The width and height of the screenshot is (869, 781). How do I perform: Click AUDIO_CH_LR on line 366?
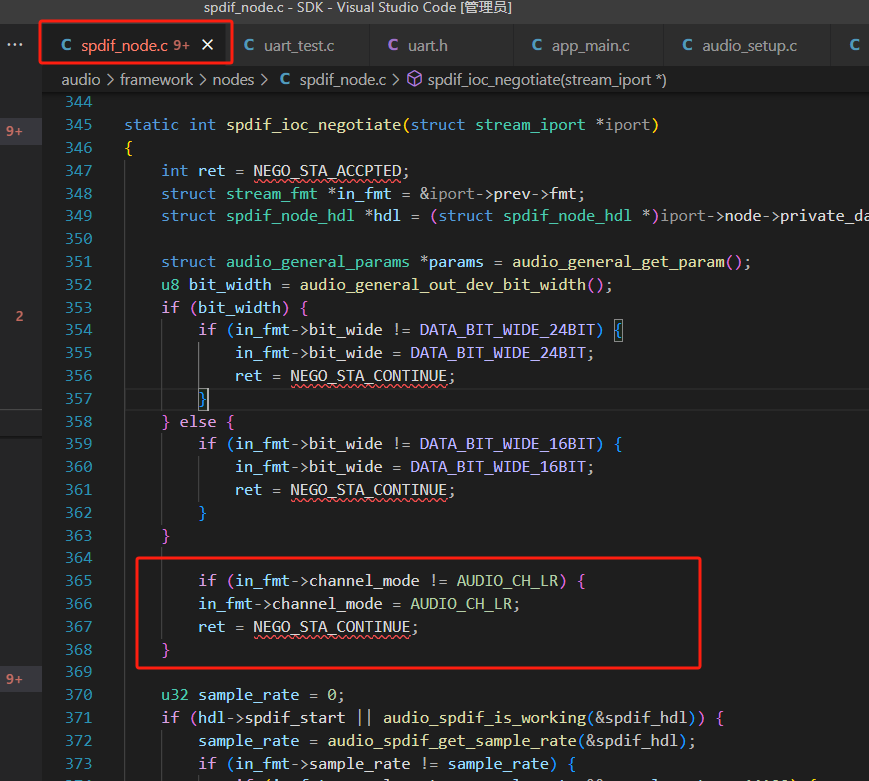pyautogui.click(x=461, y=604)
